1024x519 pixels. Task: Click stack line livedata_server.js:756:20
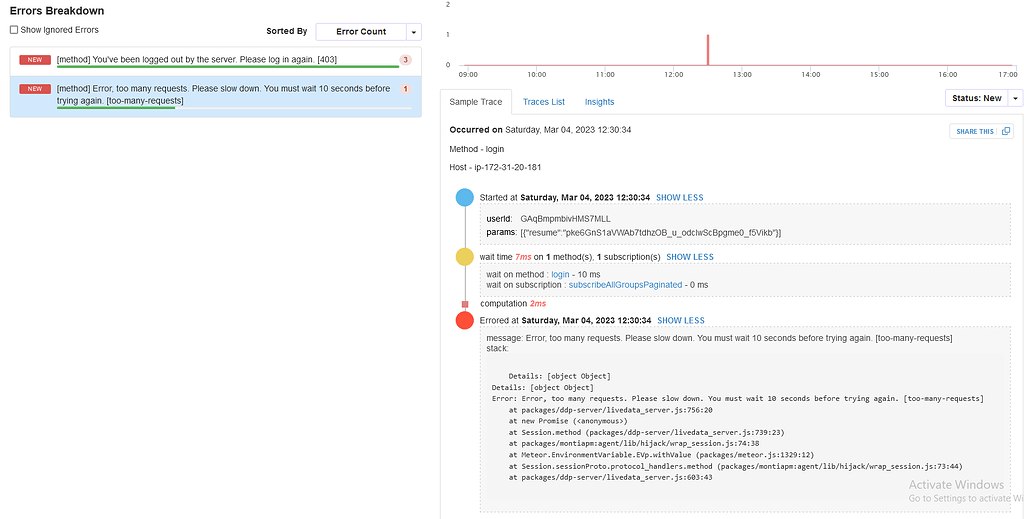tap(610, 410)
